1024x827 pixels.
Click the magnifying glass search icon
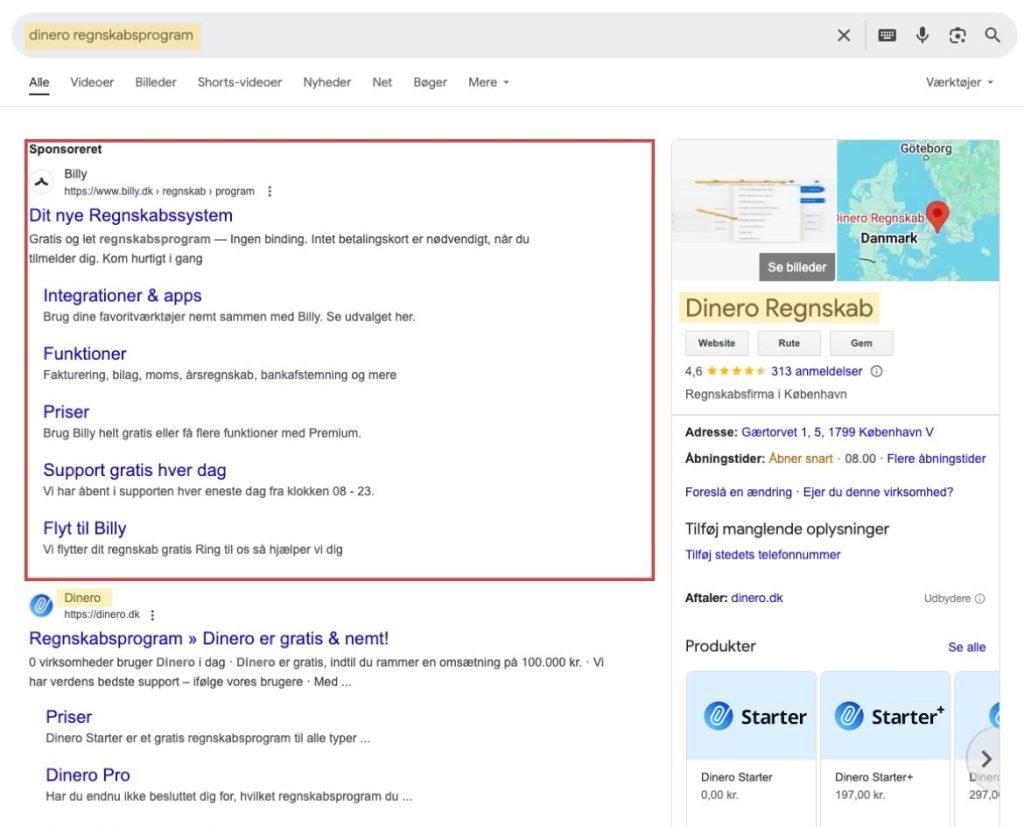pyautogui.click(x=993, y=35)
